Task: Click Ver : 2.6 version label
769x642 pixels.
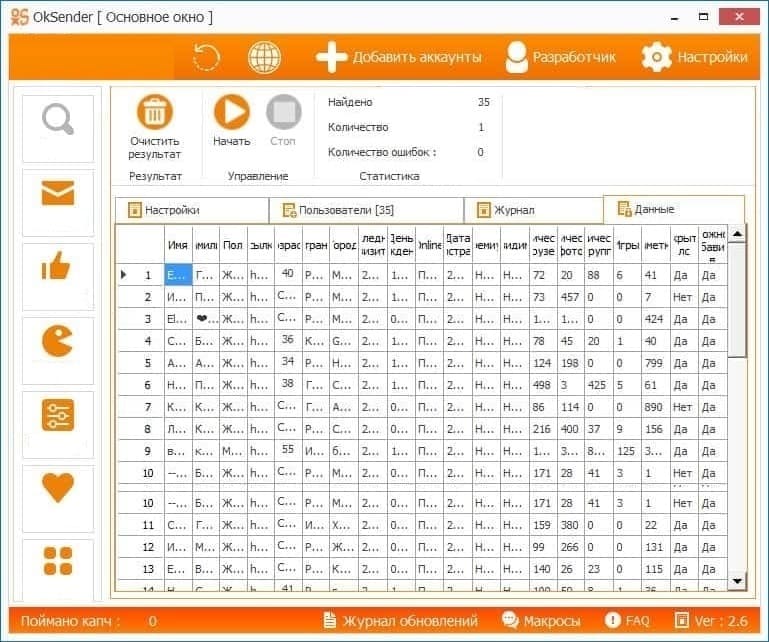Action: (x=712, y=621)
